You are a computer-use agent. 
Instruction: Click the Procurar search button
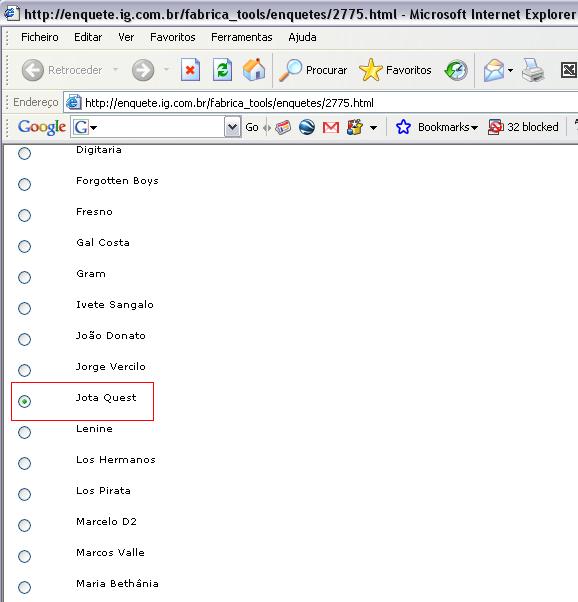pyautogui.click(x=313, y=70)
